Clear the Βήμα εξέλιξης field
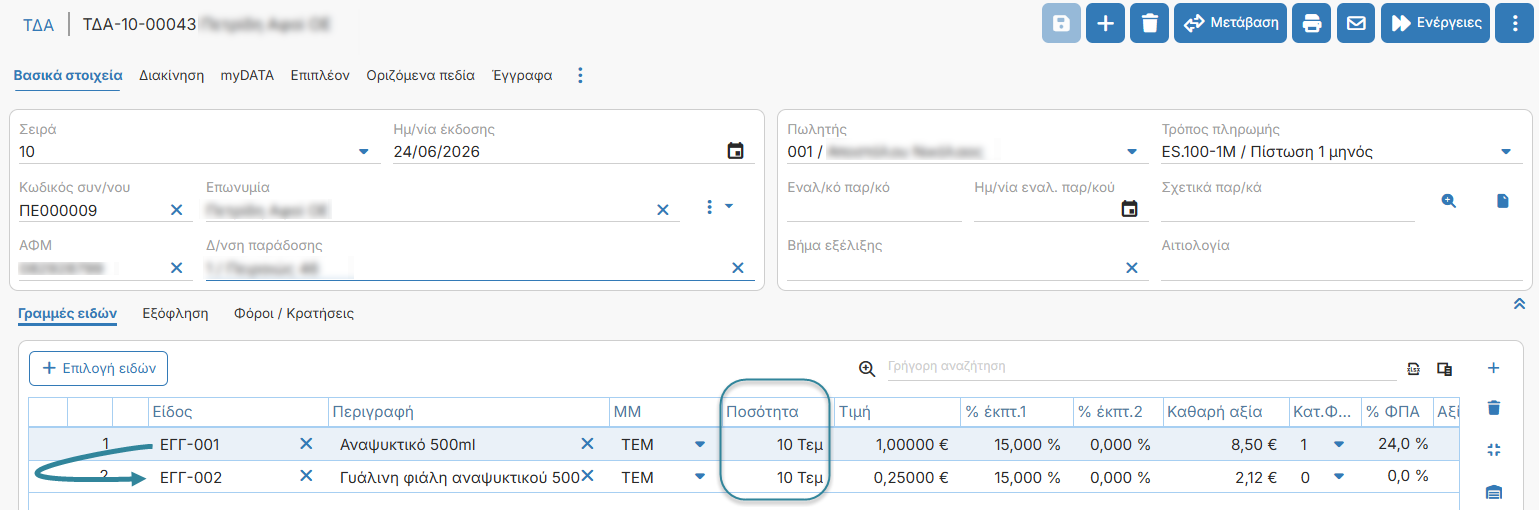1539x510 pixels. pos(1132,268)
